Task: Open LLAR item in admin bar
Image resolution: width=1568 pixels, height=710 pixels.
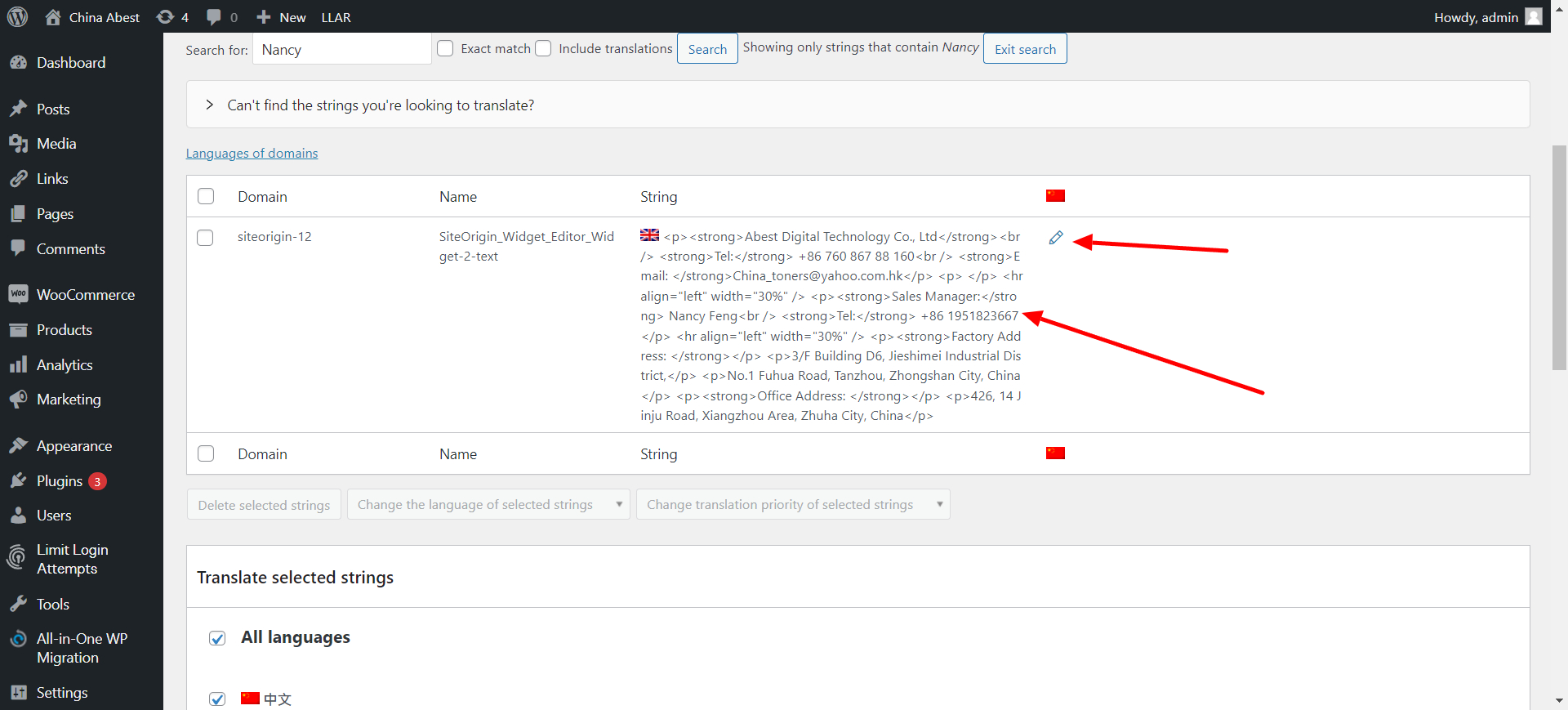Action: click(336, 17)
